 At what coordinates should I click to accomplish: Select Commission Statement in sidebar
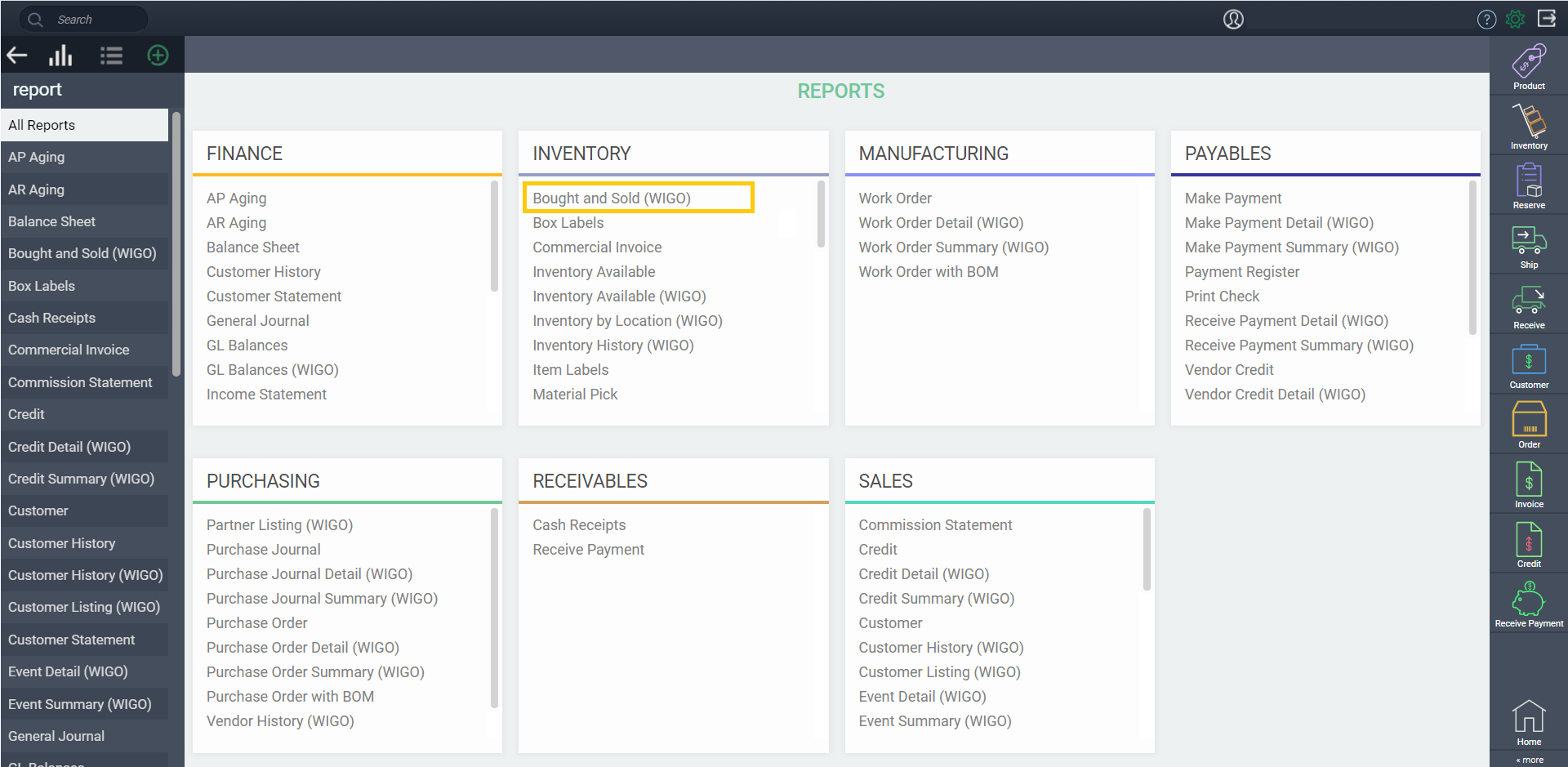85,382
